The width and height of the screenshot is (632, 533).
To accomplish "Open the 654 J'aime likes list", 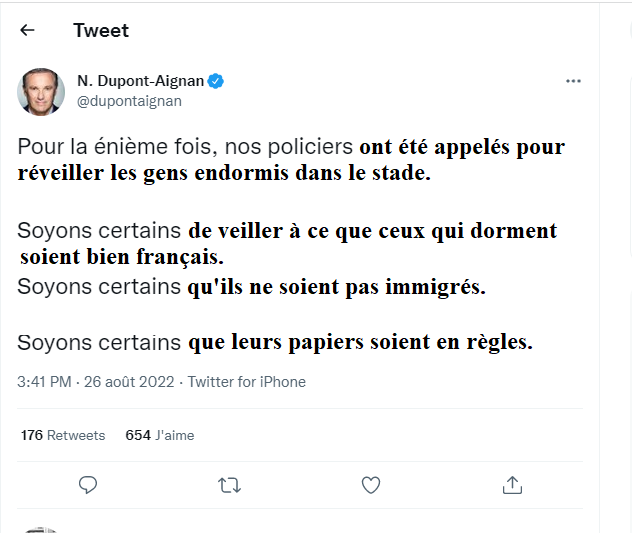I will (160, 435).
